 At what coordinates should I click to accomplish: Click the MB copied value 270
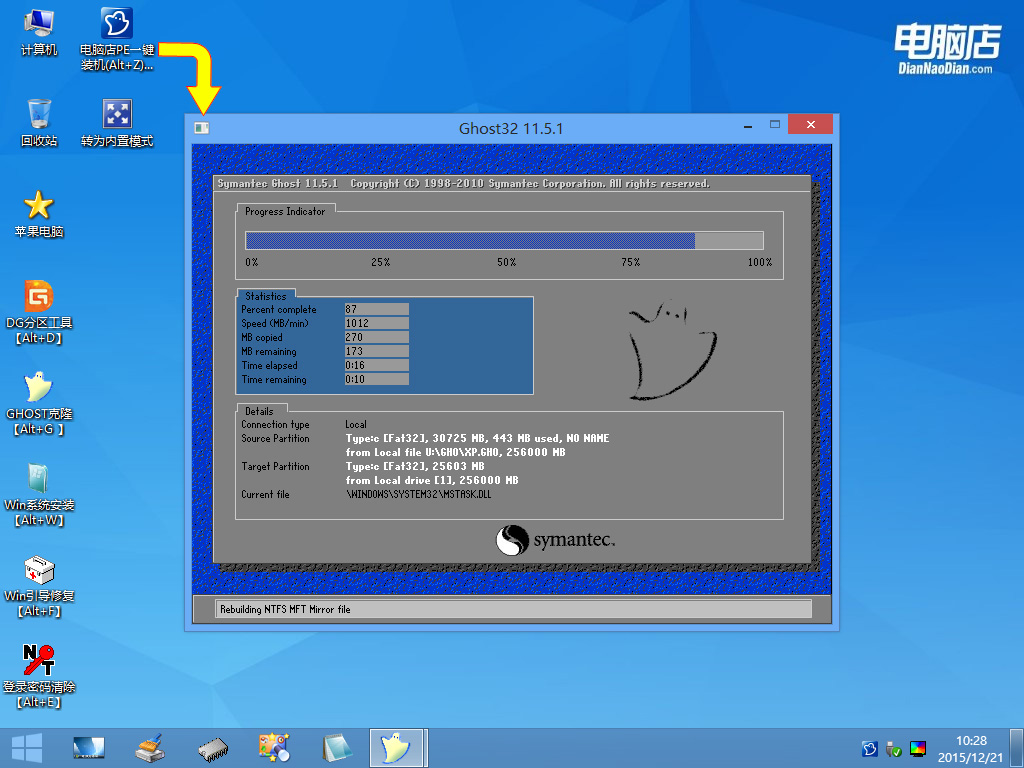point(377,337)
